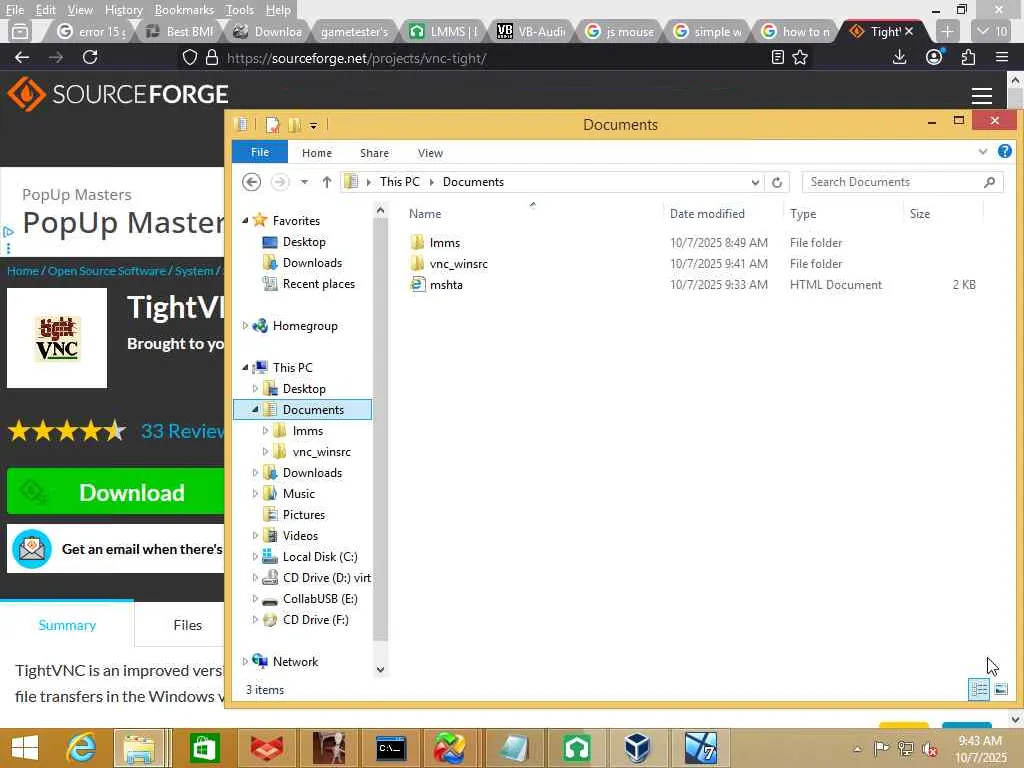Switch to Details view in Explorer
1024x768 pixels.
(978, 689)
